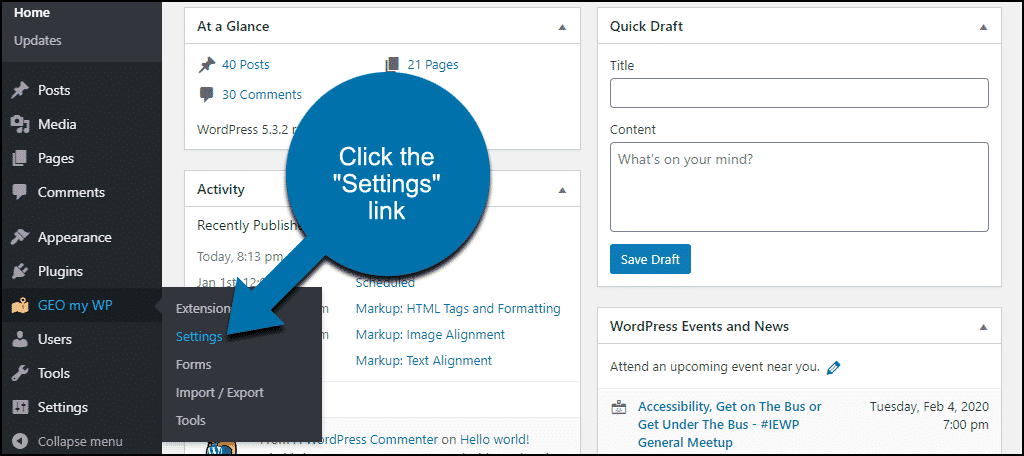Click the Plugins plug icon
The image size is (1024, 456).
20,271
